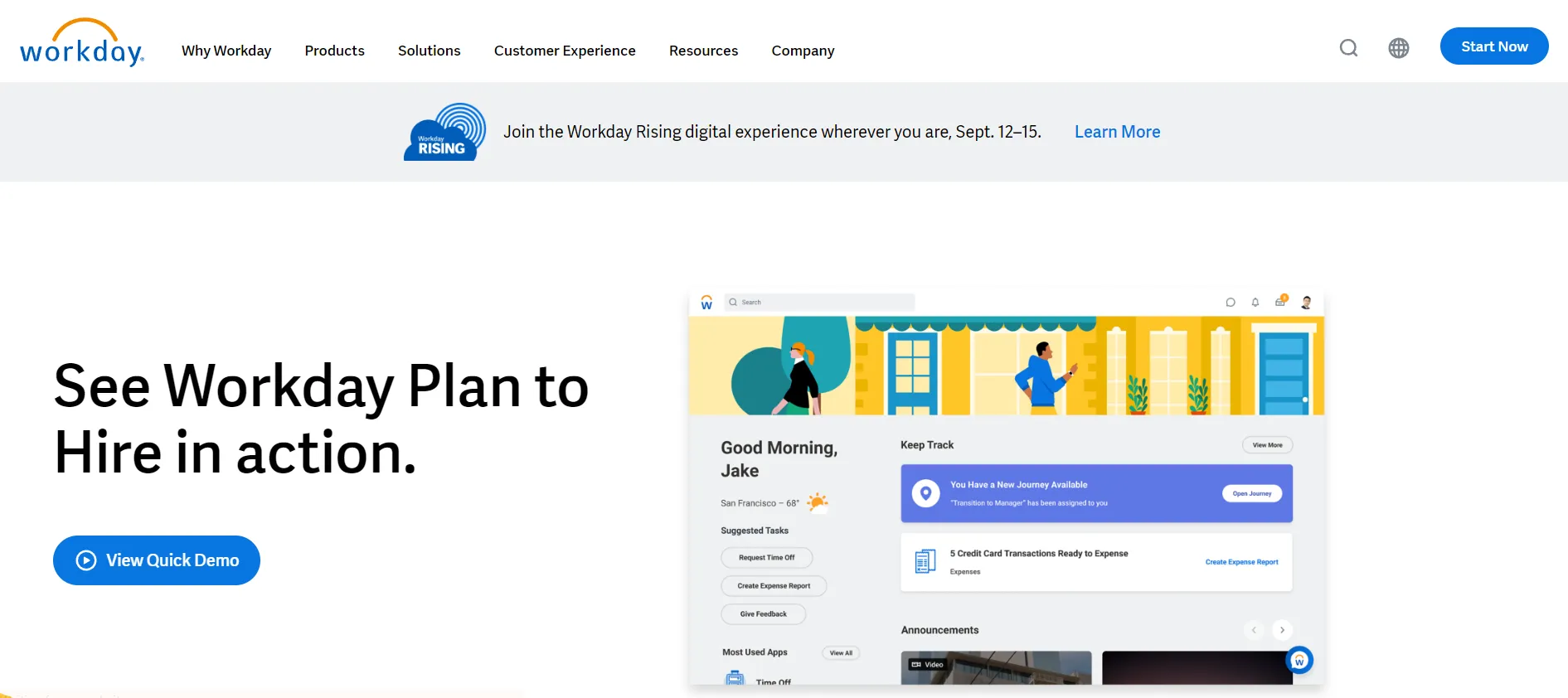Open the inbox icon with orange badge

pos(1281,301)
